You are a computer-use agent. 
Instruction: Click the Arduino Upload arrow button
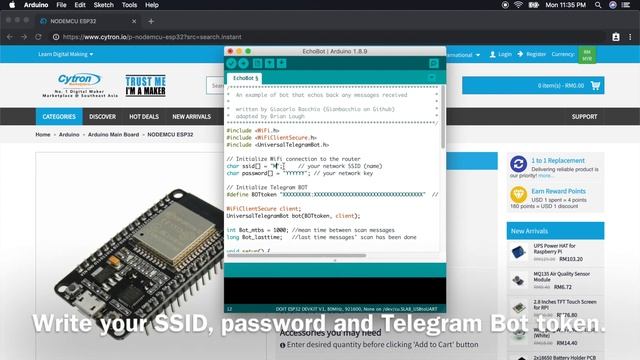pos(243,63)
